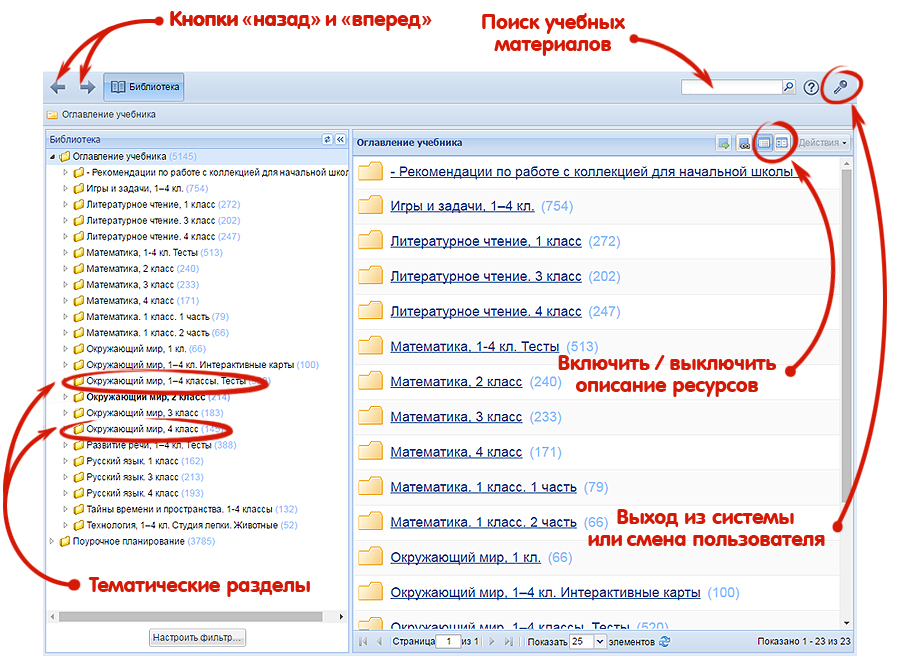Viewport: 900px width, 662px height.
Task: Refresh the Библиотека tree panel
Action: 327,140
